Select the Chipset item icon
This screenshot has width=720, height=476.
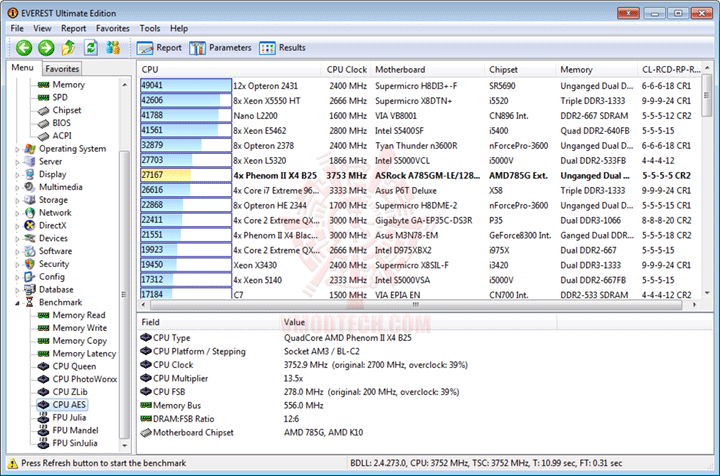click(44, 111)
